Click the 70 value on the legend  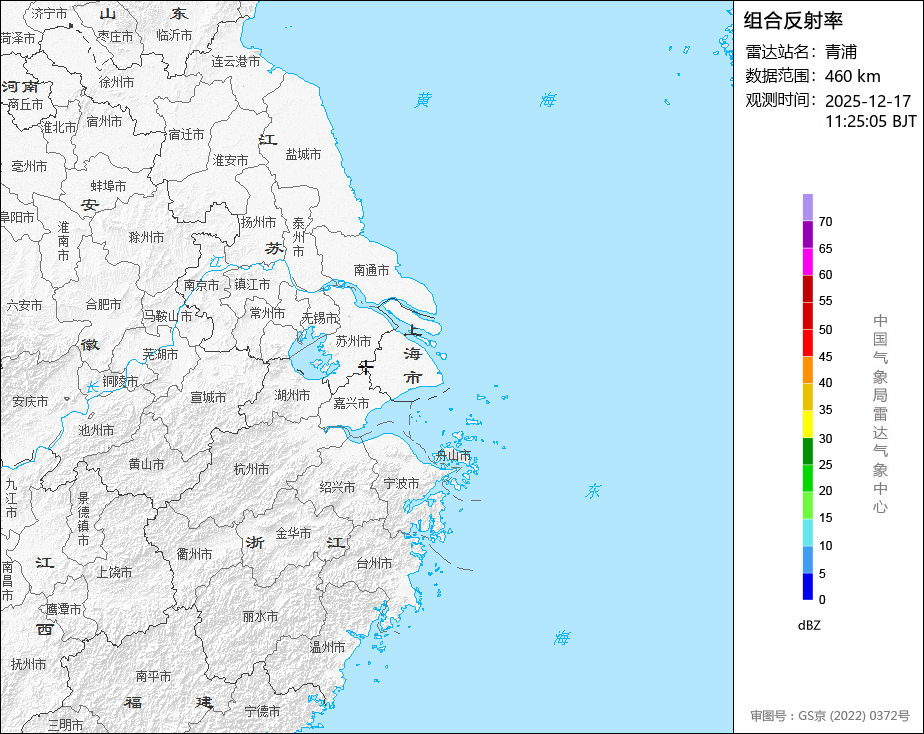(x=825, y=222)
